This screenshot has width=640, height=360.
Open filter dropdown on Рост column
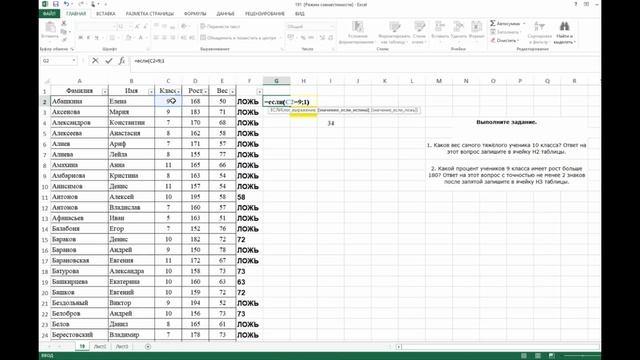coord(205,91)
